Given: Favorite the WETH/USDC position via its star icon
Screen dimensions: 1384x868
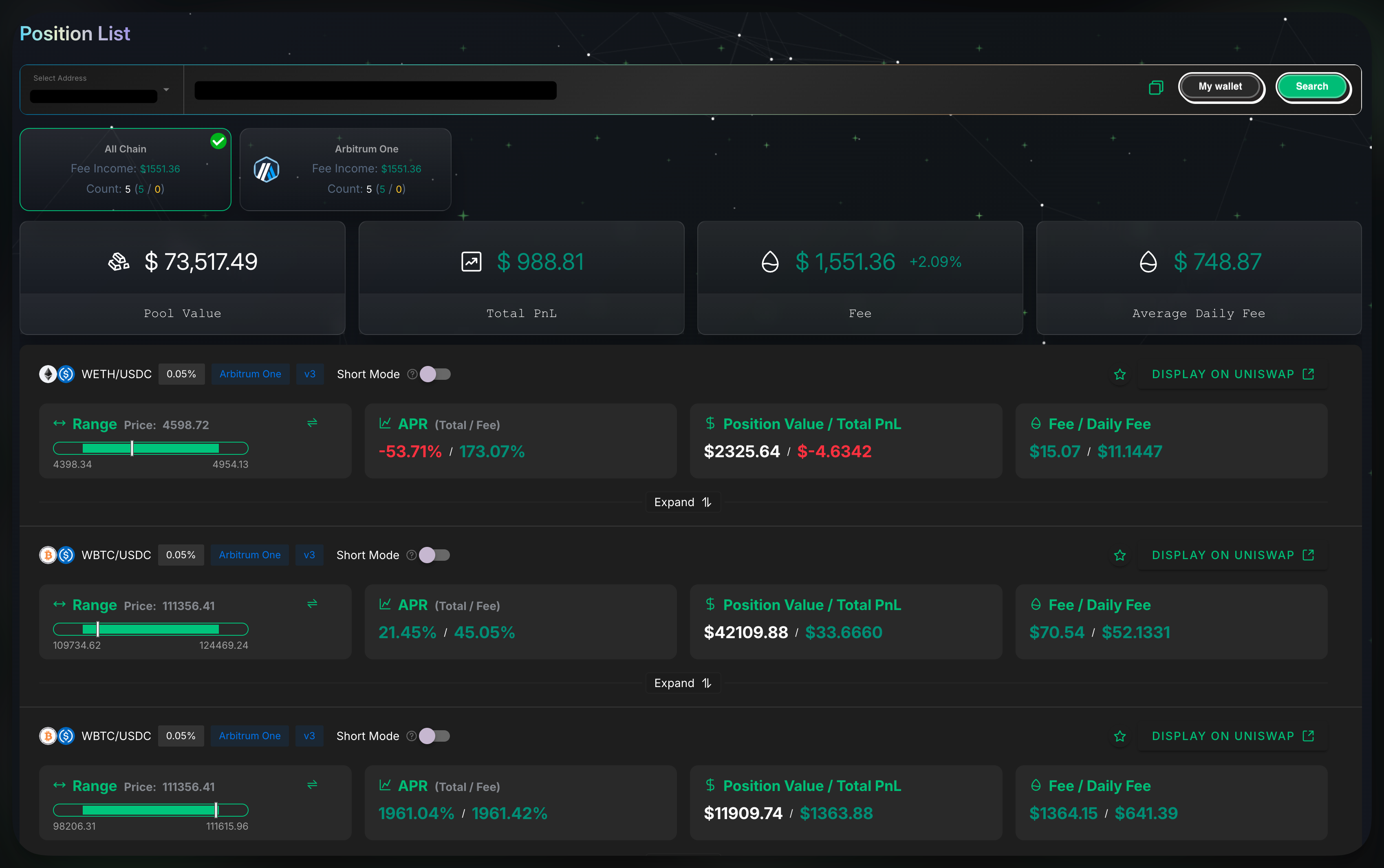Looking at the screenshot, I should click(x=1120, y=374).
